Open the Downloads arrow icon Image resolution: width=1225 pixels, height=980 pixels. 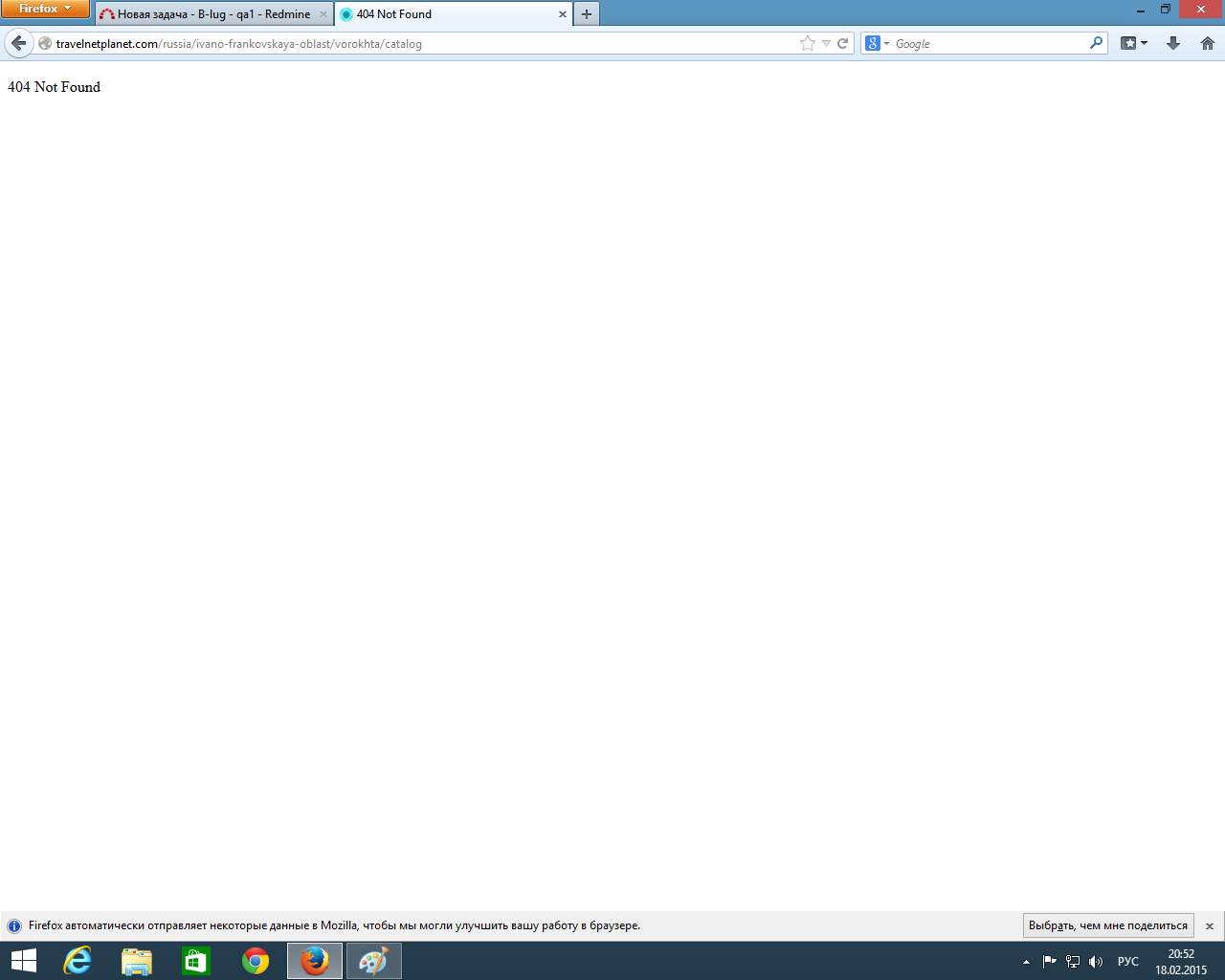click(1173, 43)
